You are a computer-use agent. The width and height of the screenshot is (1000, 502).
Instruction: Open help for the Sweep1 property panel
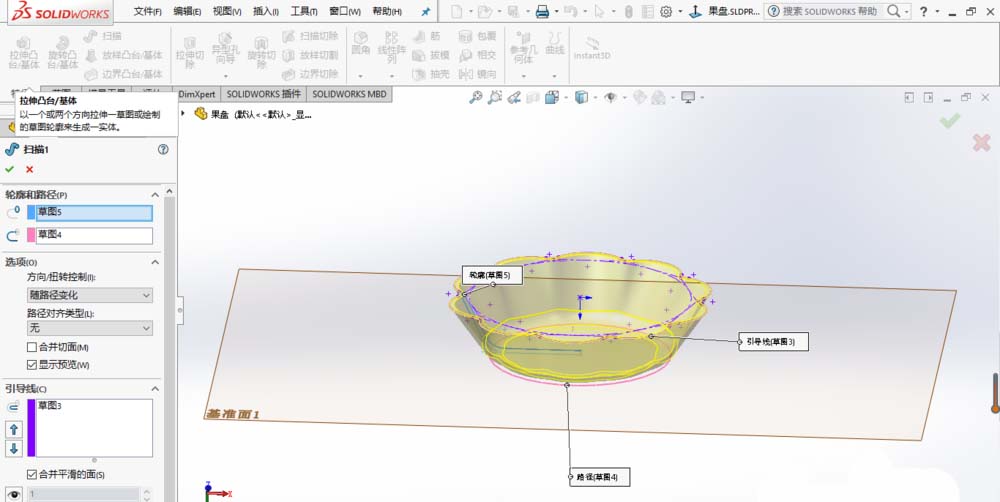pyautogui.click(x=163, y=149)
